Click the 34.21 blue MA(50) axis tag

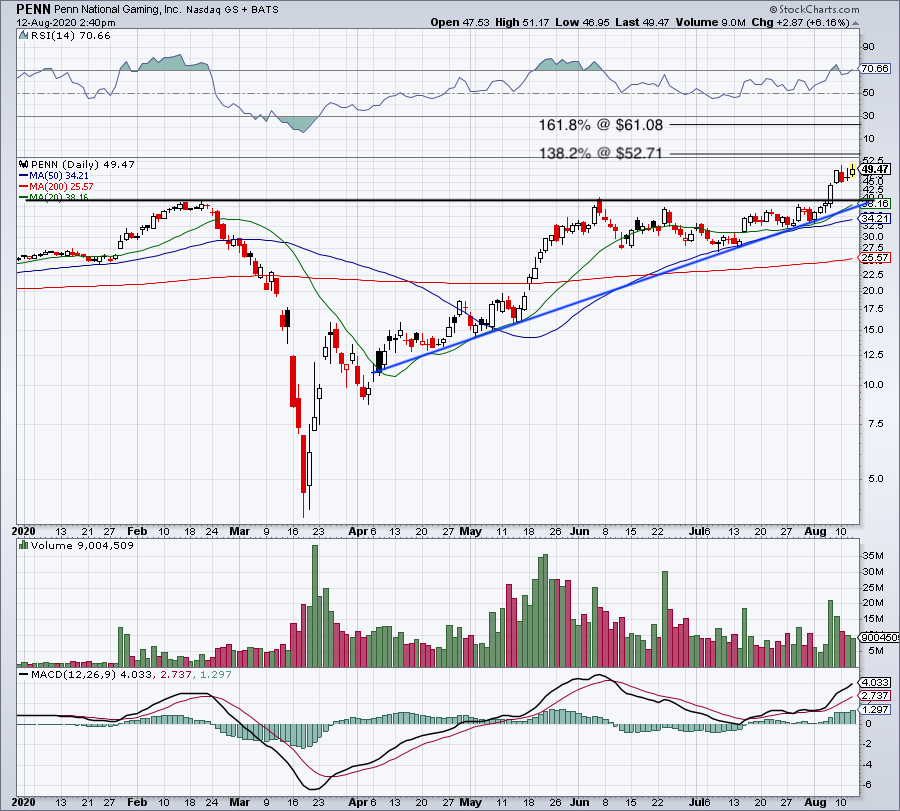coord(875,218)
